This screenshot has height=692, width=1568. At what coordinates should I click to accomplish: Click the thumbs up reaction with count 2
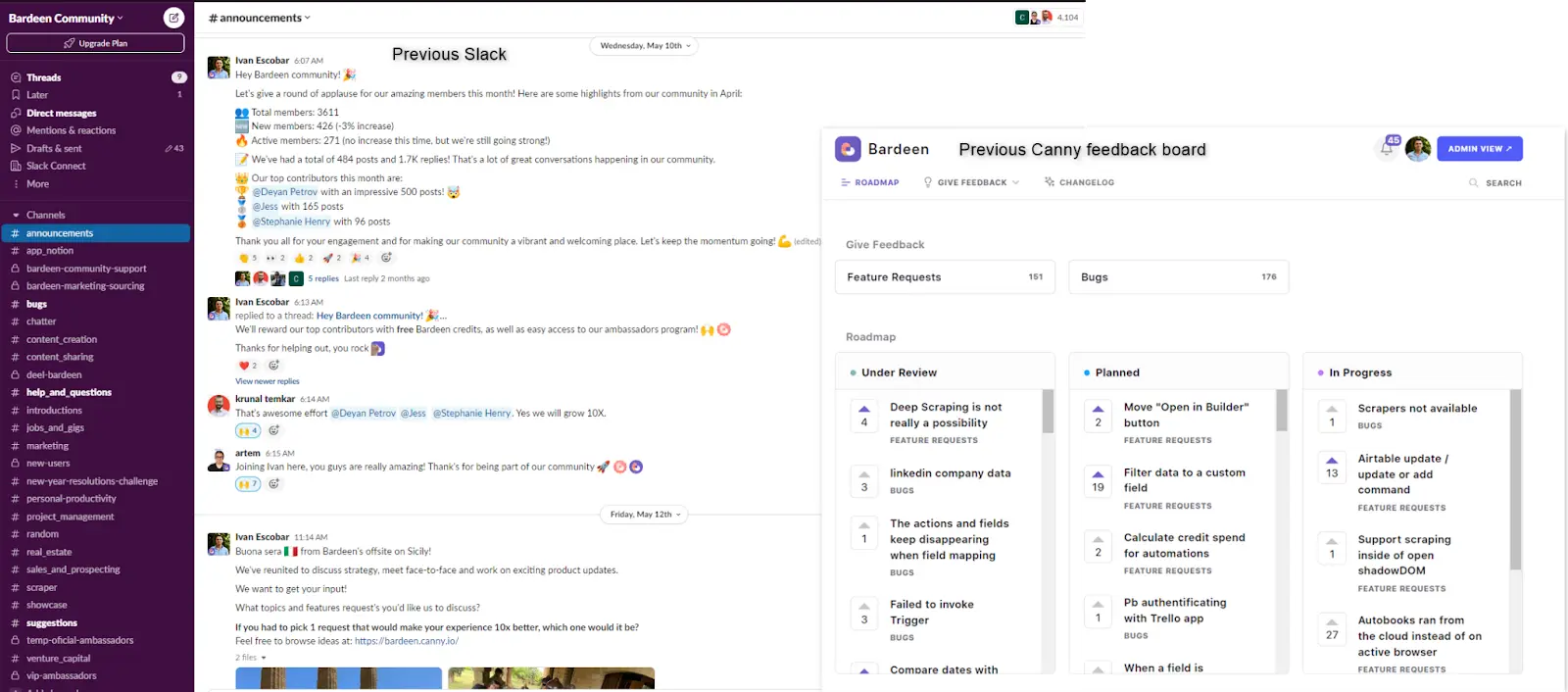coord(304,258)
